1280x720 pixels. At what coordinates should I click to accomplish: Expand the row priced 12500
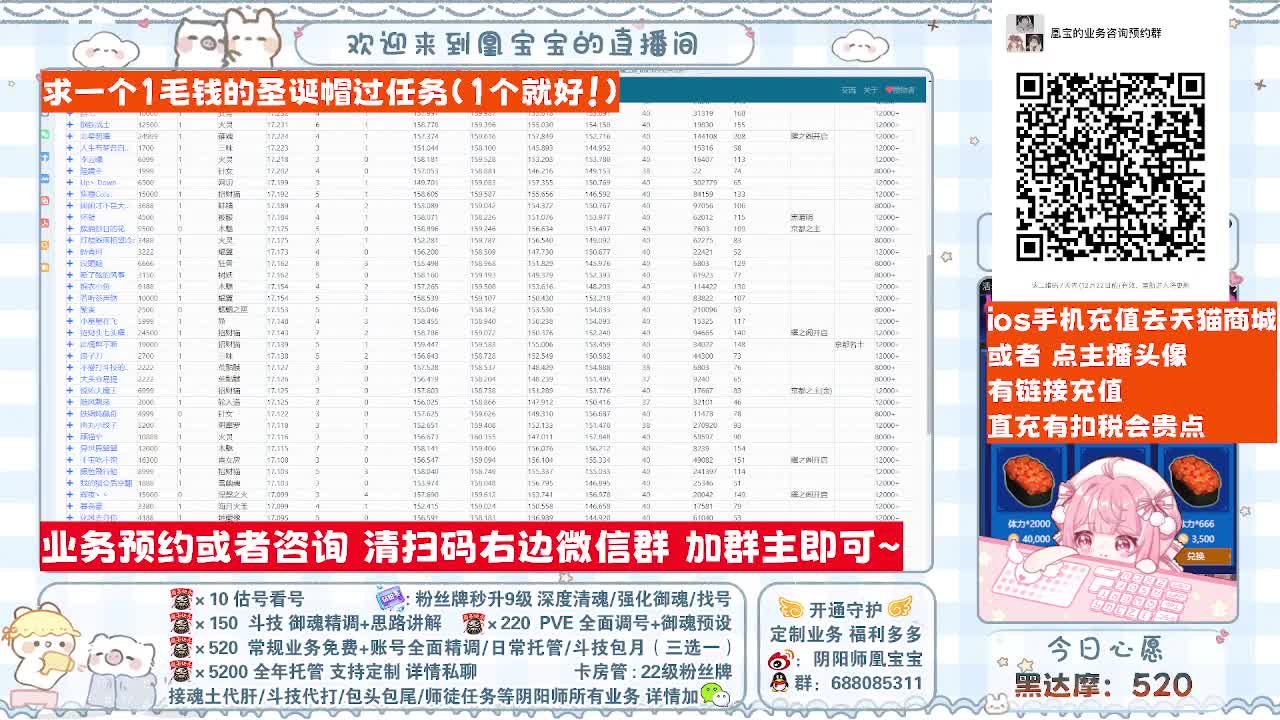point(70,125)
